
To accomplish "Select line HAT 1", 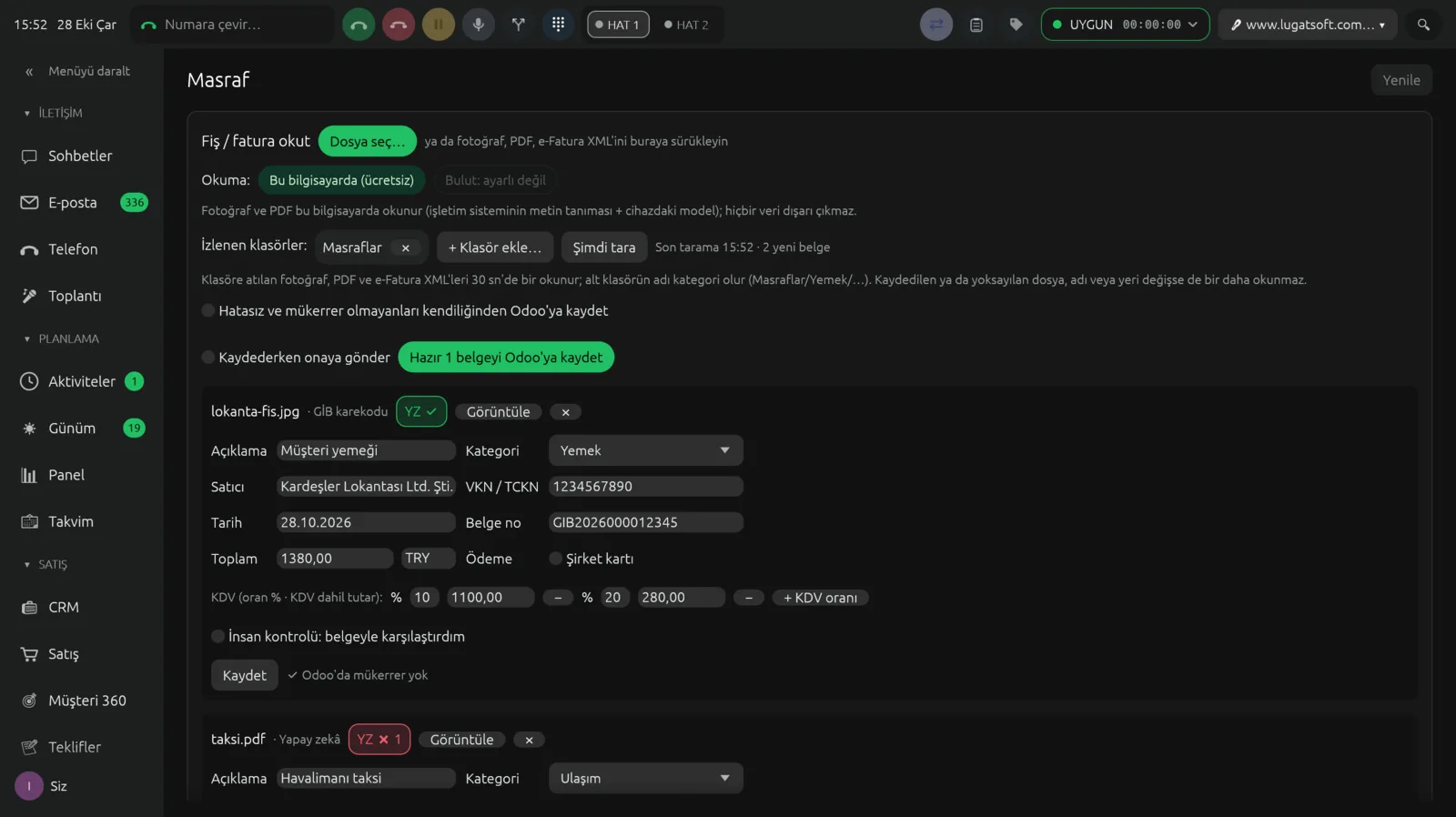I will 618,25.
